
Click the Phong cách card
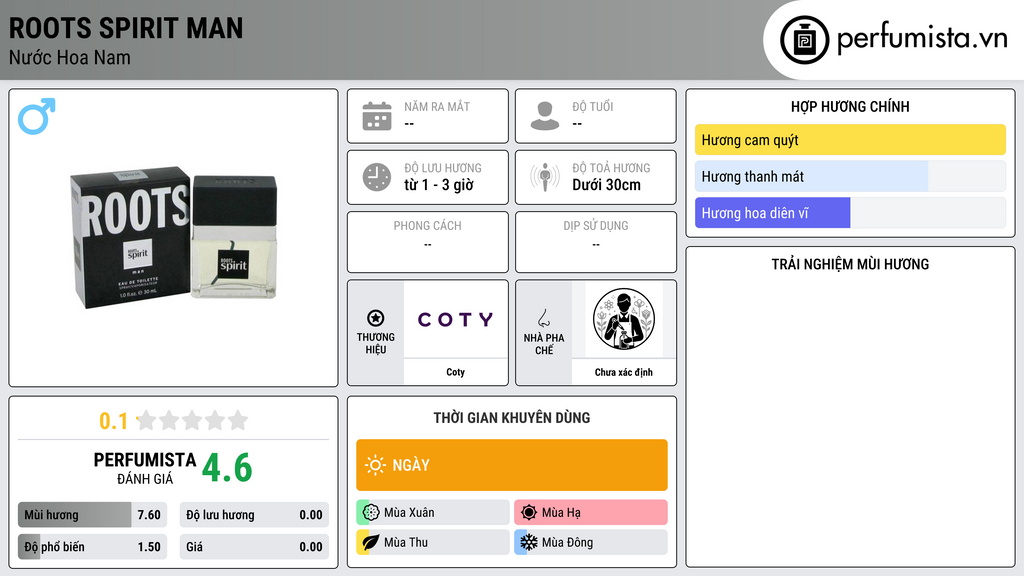pyautogui.click(x=428, y=242)
